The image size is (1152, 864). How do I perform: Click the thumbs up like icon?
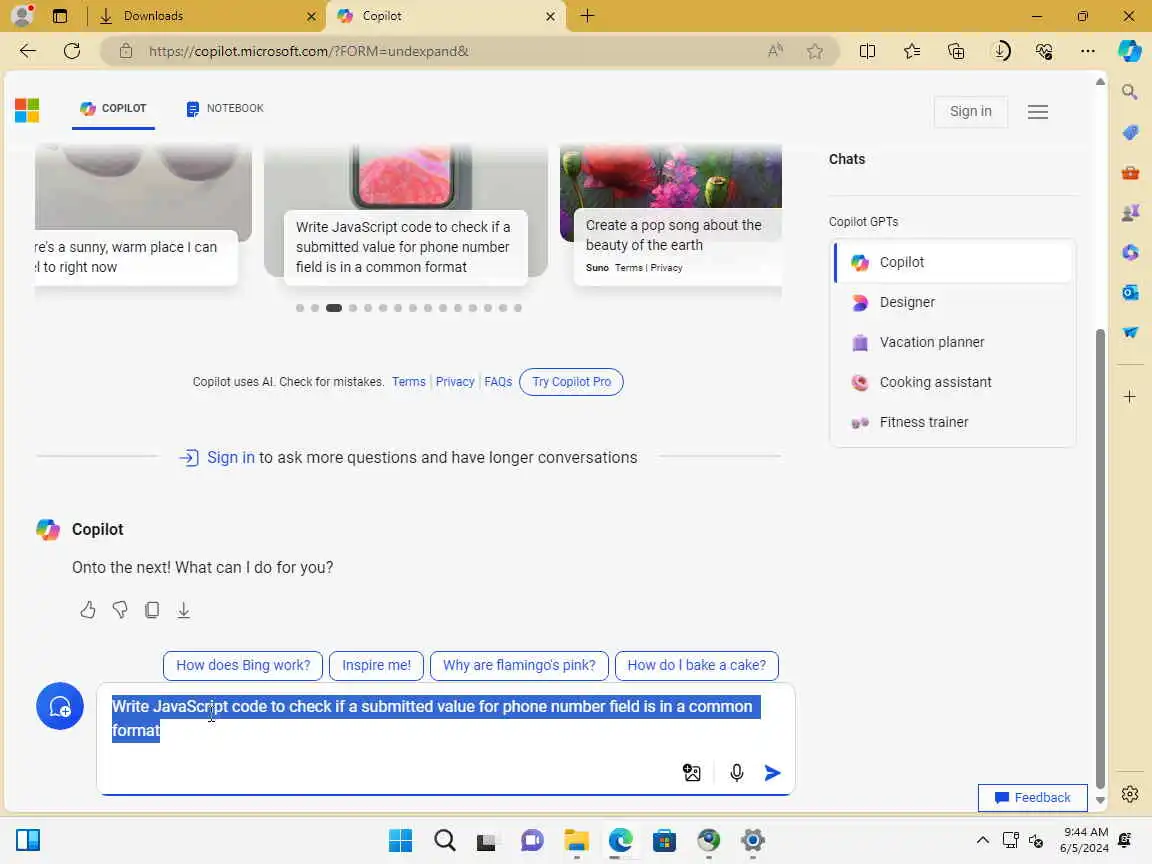(x=87, y=610)
